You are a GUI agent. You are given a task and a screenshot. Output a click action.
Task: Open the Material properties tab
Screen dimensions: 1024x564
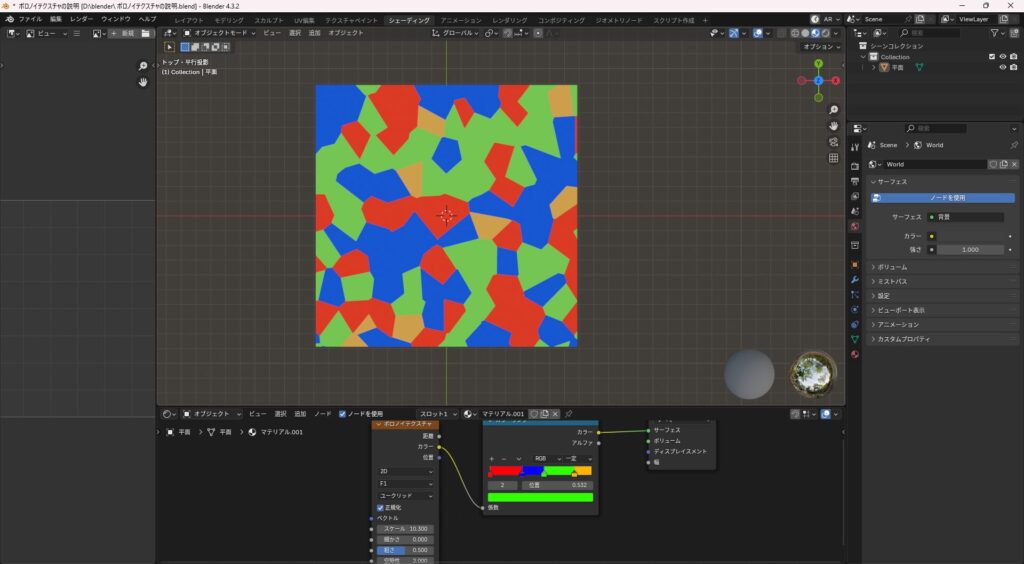(855, 354)
